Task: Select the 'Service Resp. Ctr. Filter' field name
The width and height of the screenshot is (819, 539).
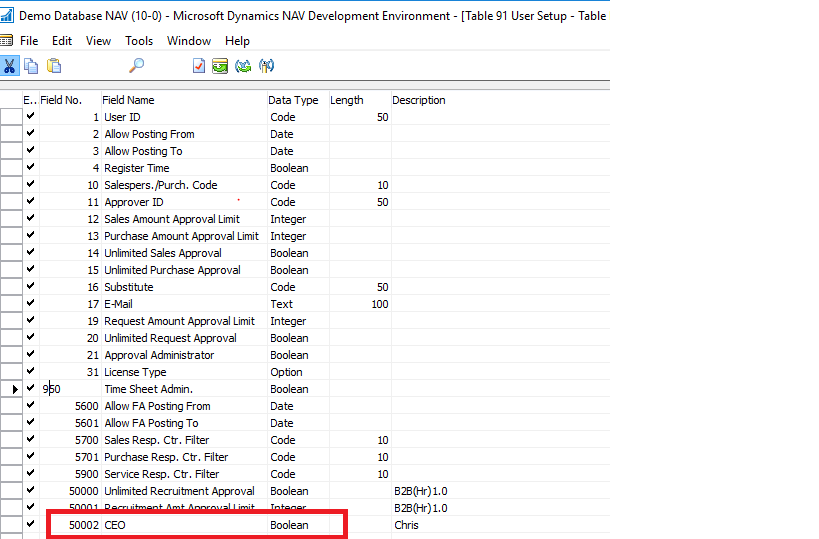Action: coord(184,474)
